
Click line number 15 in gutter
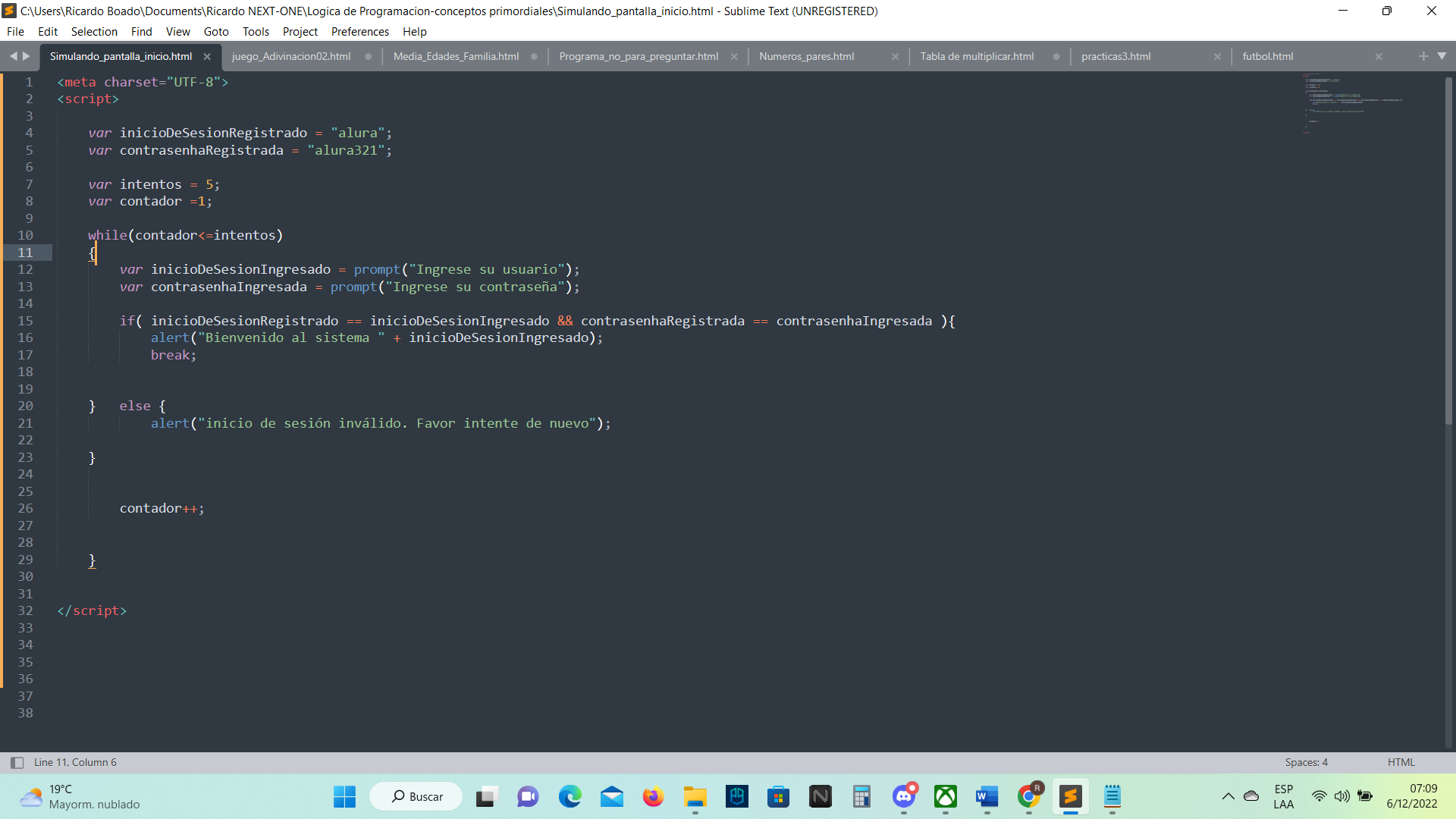click(25, 321)
